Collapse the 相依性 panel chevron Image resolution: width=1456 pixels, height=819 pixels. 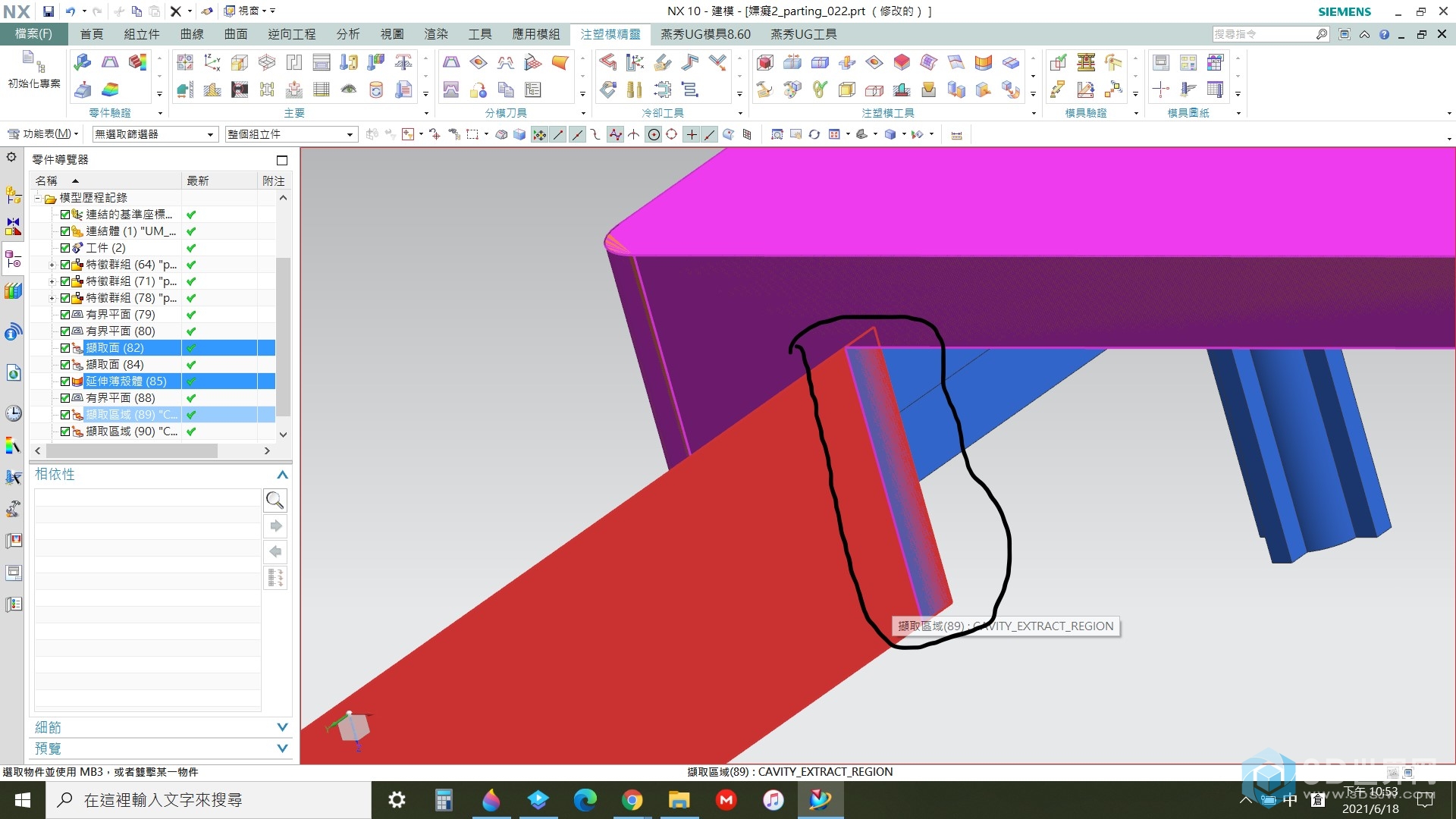pos(282,475)
